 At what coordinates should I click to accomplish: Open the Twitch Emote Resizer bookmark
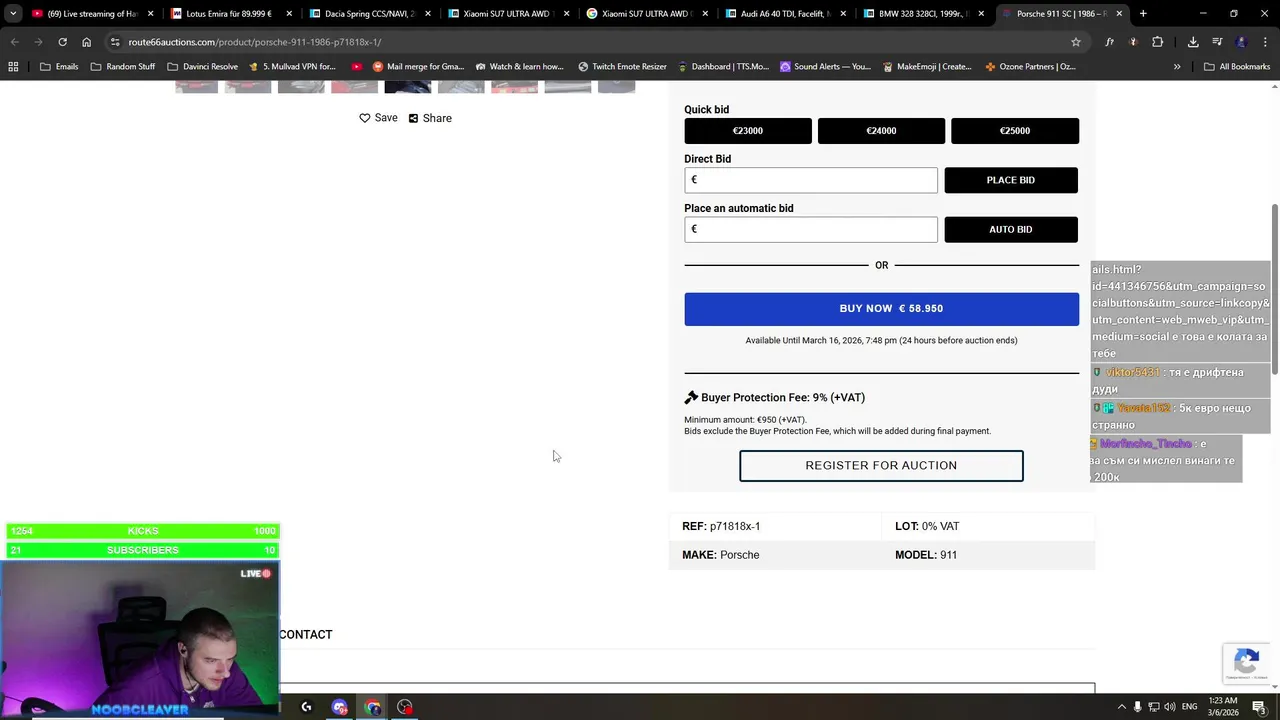622,66
